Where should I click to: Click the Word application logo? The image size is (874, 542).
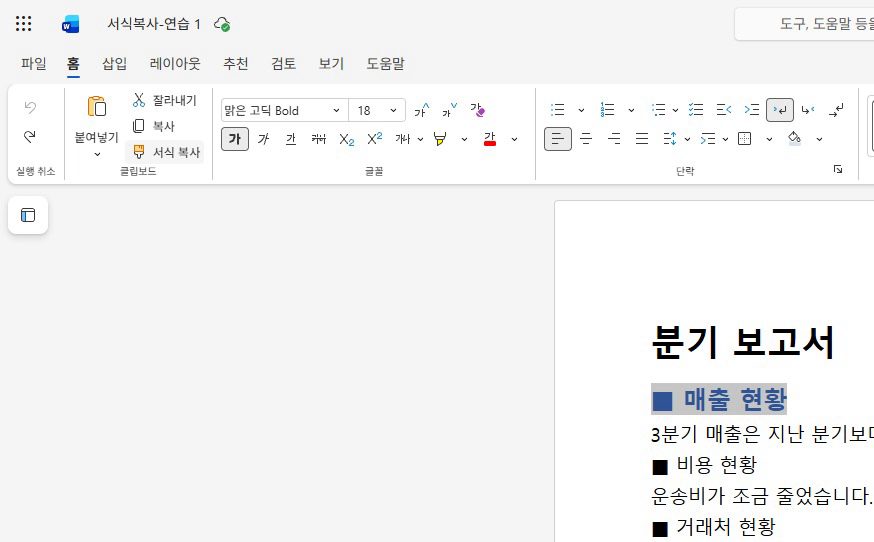click(71, 24)
